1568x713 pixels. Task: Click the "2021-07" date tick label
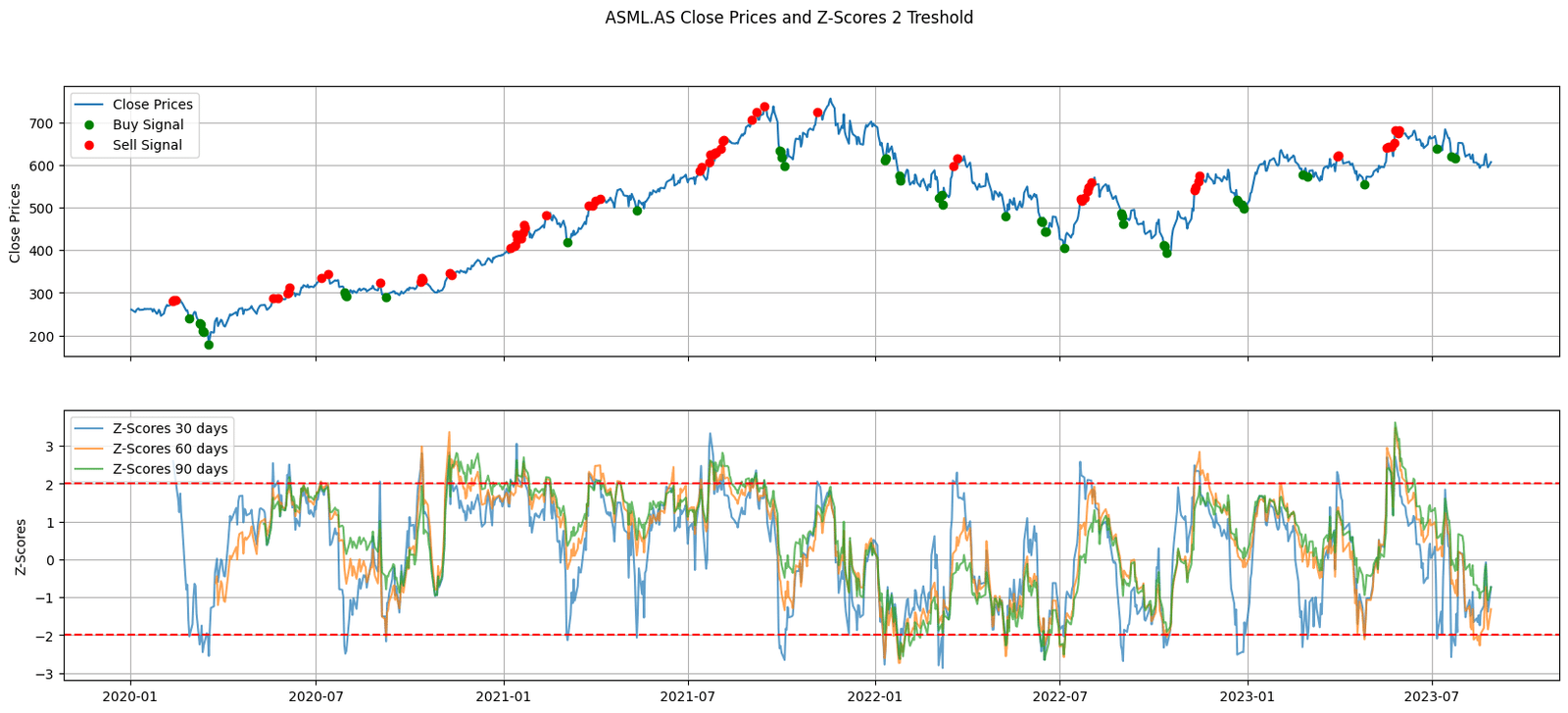688,696
